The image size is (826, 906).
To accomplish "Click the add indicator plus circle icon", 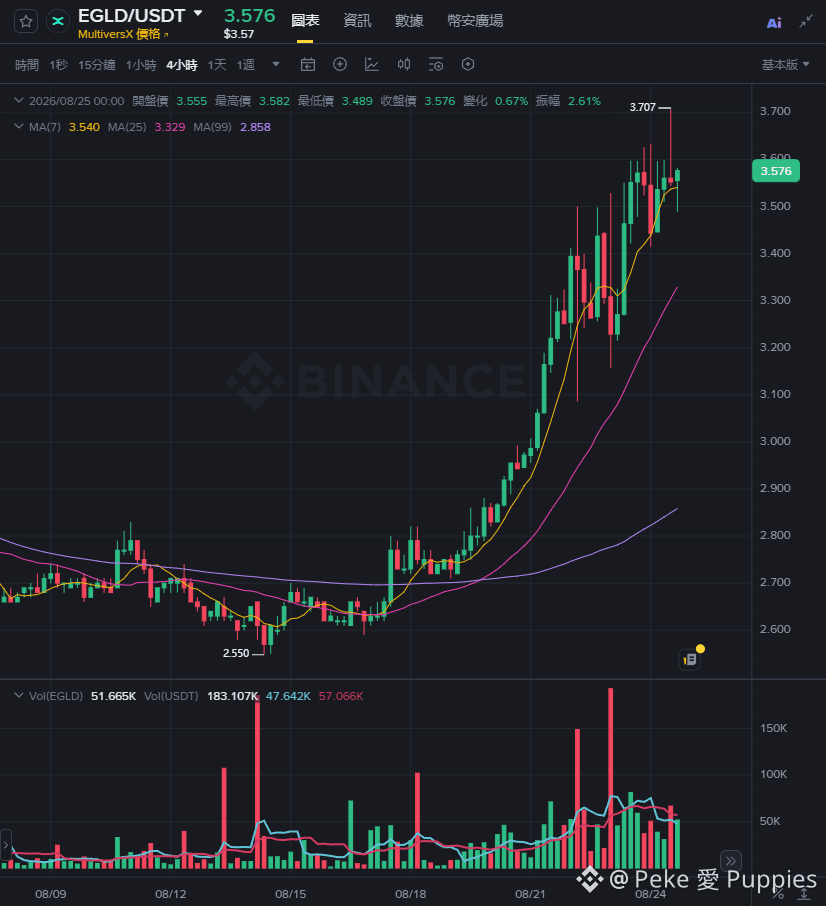I will point(340,64).
